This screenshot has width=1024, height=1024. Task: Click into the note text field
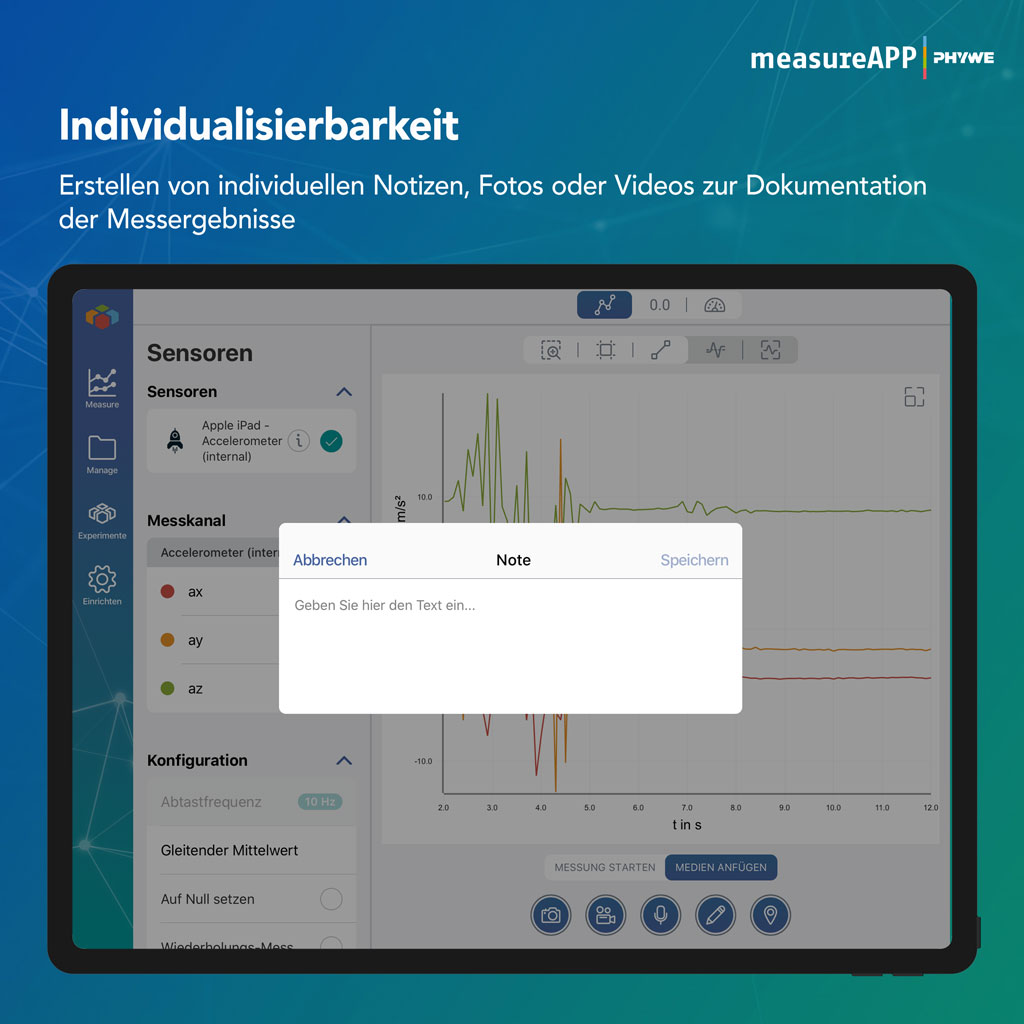click(510, 646)
